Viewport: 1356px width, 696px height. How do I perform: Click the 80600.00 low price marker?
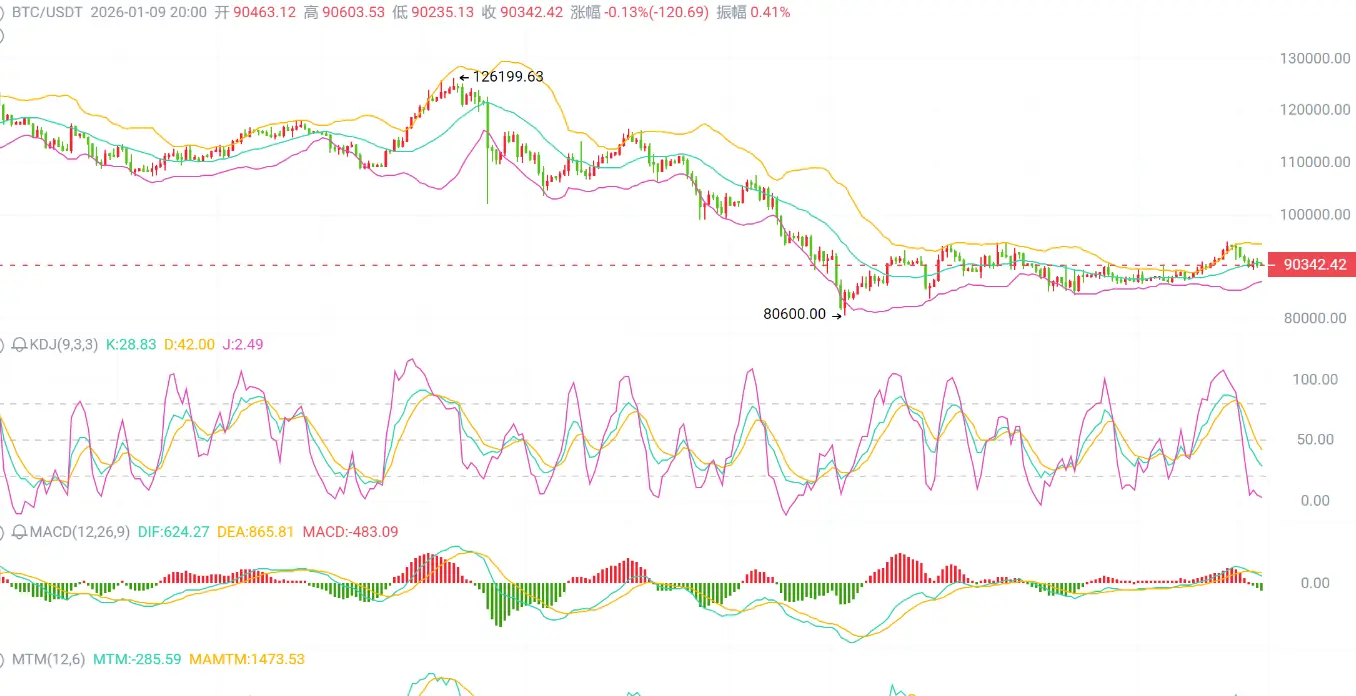pyautogui.click(x=795, y=314)
